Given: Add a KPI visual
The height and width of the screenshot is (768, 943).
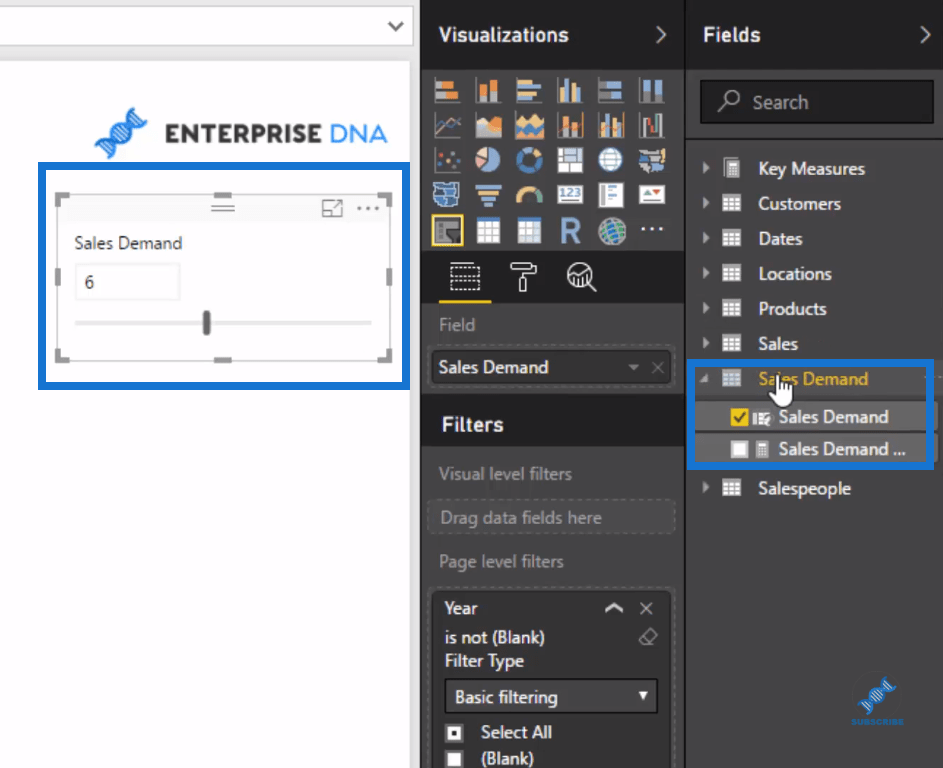Looking at the screenshot, I should [x=651, y=195].
